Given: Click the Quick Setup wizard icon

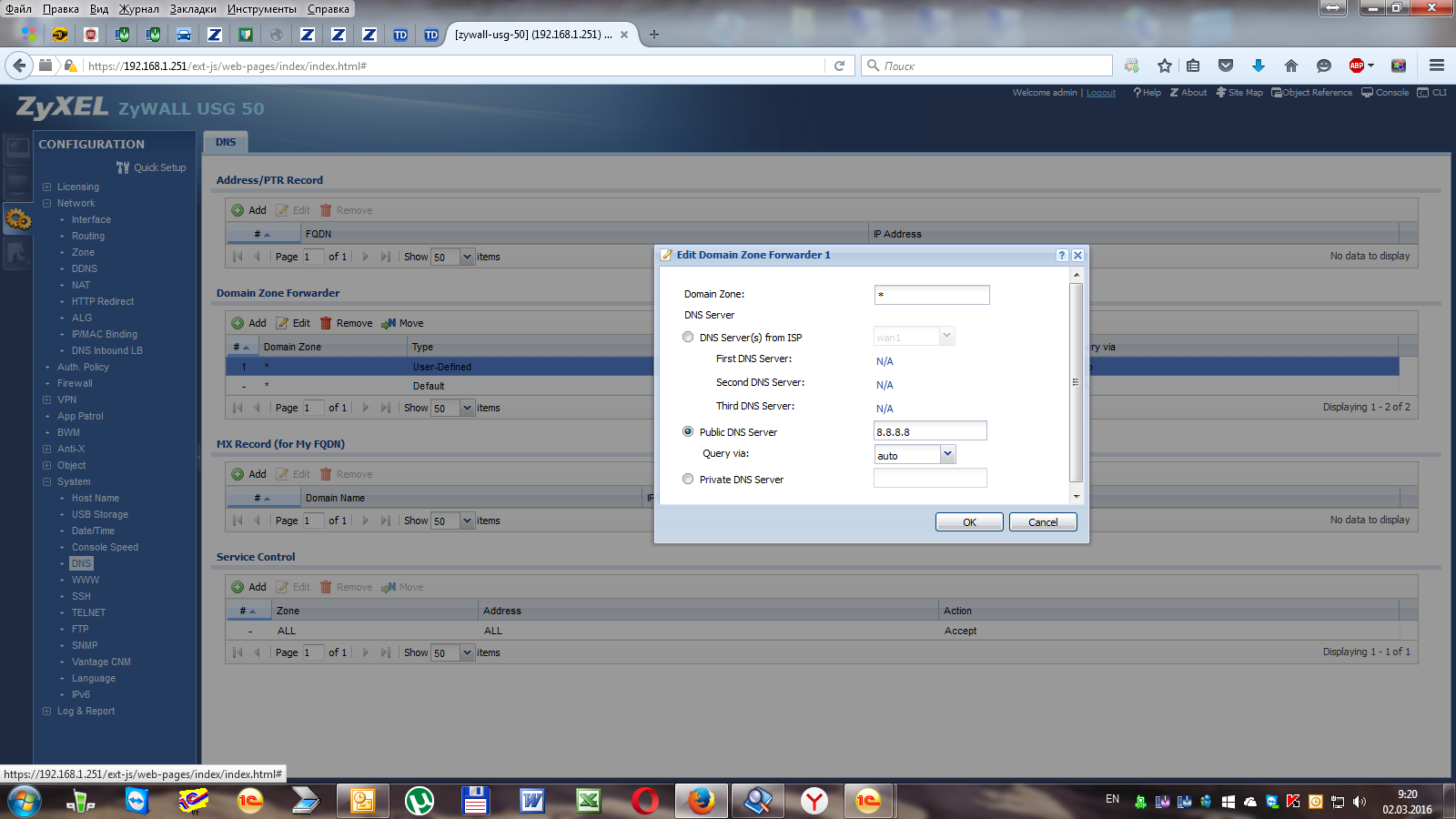Looking at the screenshot, I should point(123,167).
